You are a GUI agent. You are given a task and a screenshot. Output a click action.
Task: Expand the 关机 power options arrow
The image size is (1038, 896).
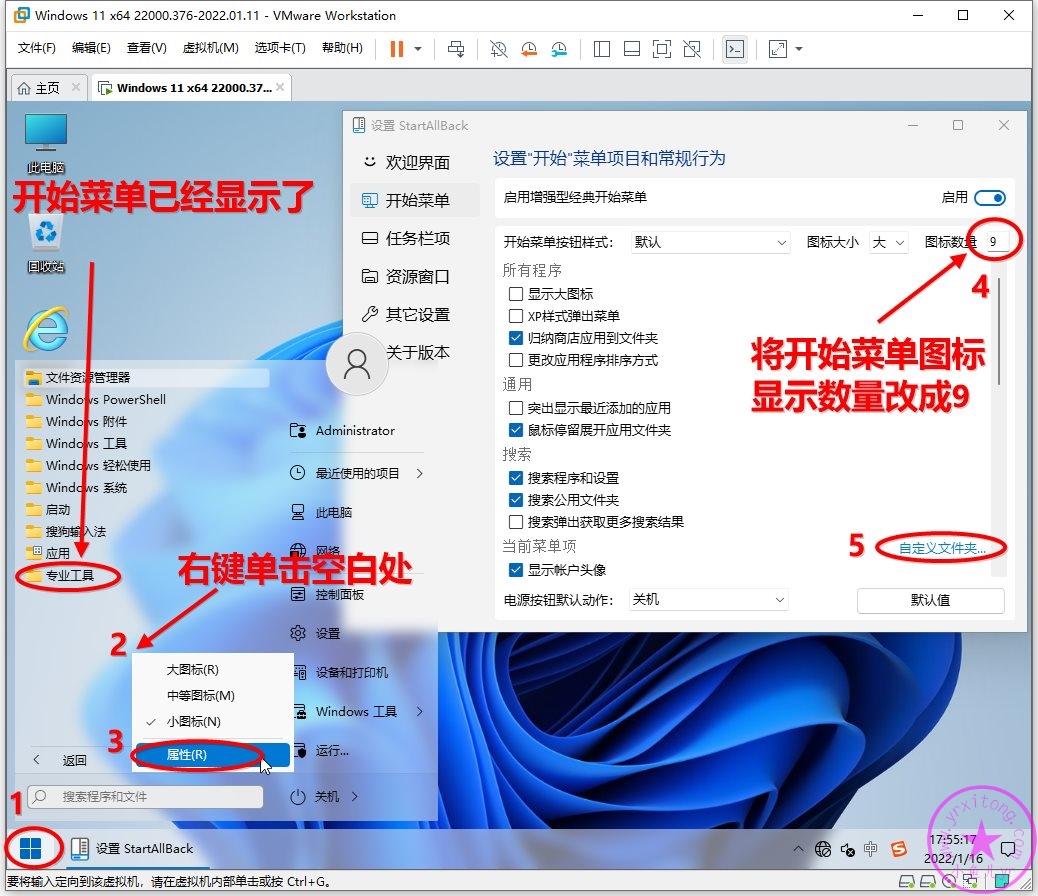tap(355, 796)
